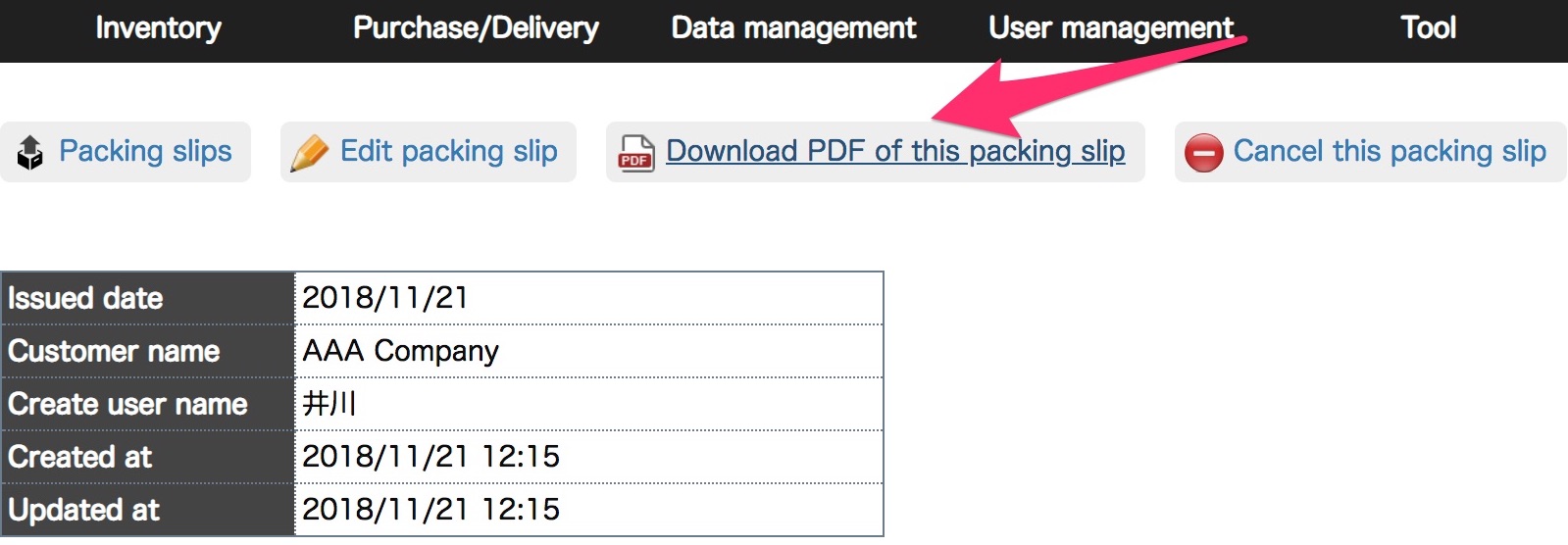This screenshot has height=545, width=1568.
Task: Open the User management menu
Action: (x=1111, y=28)
